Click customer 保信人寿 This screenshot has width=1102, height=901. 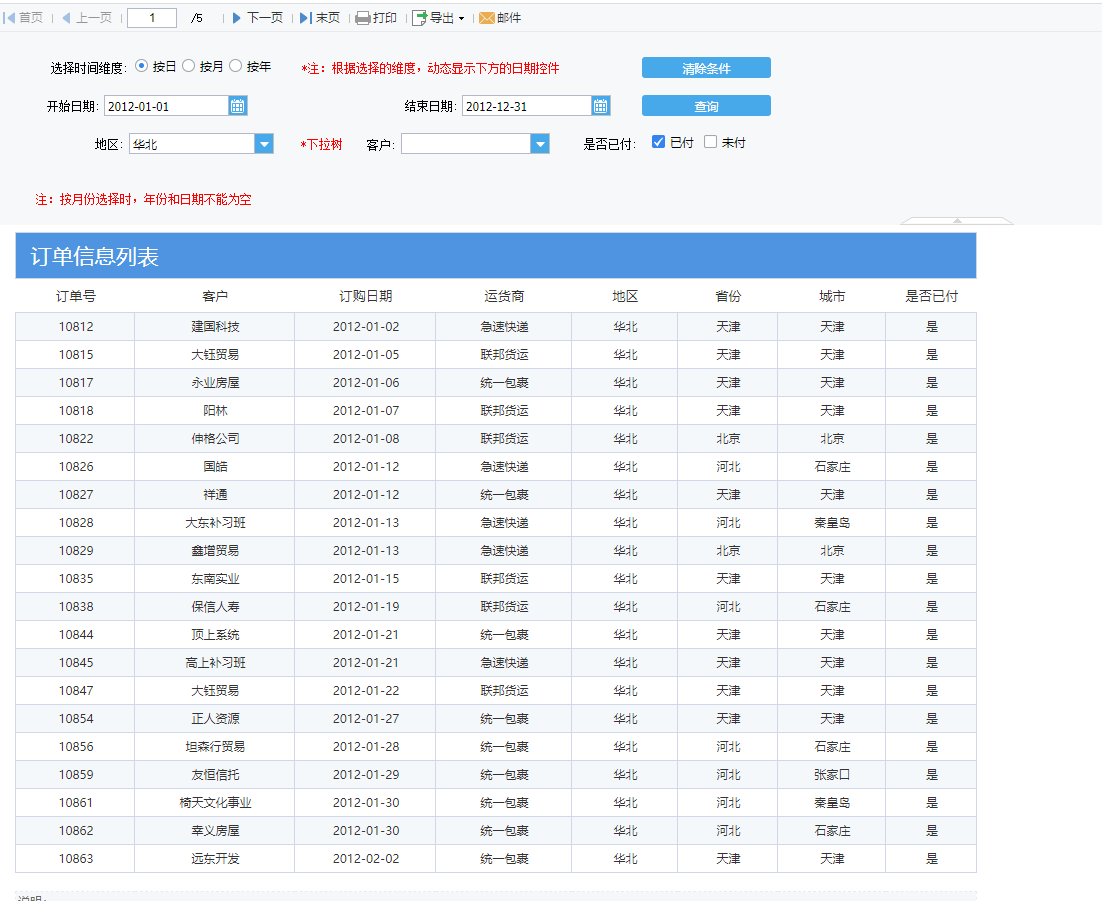tap(215, 607)
